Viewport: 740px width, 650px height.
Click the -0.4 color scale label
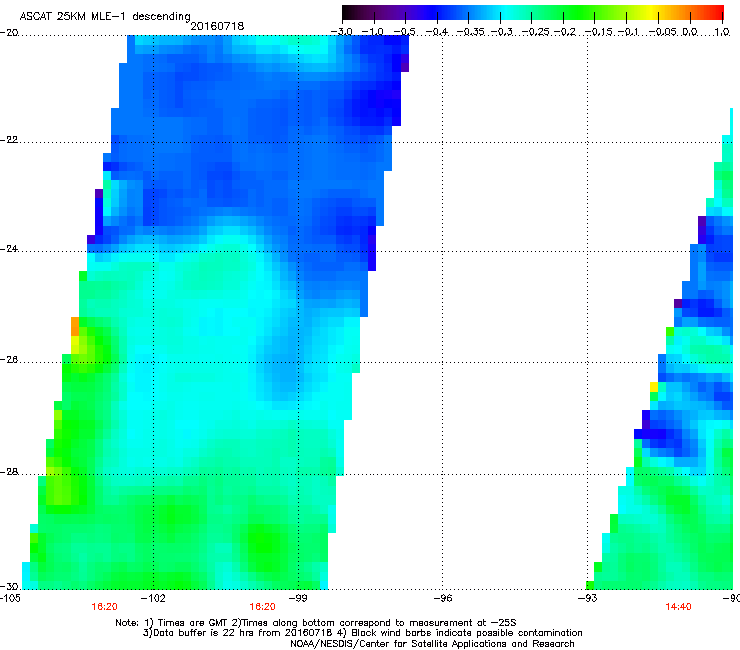(437, 32)
